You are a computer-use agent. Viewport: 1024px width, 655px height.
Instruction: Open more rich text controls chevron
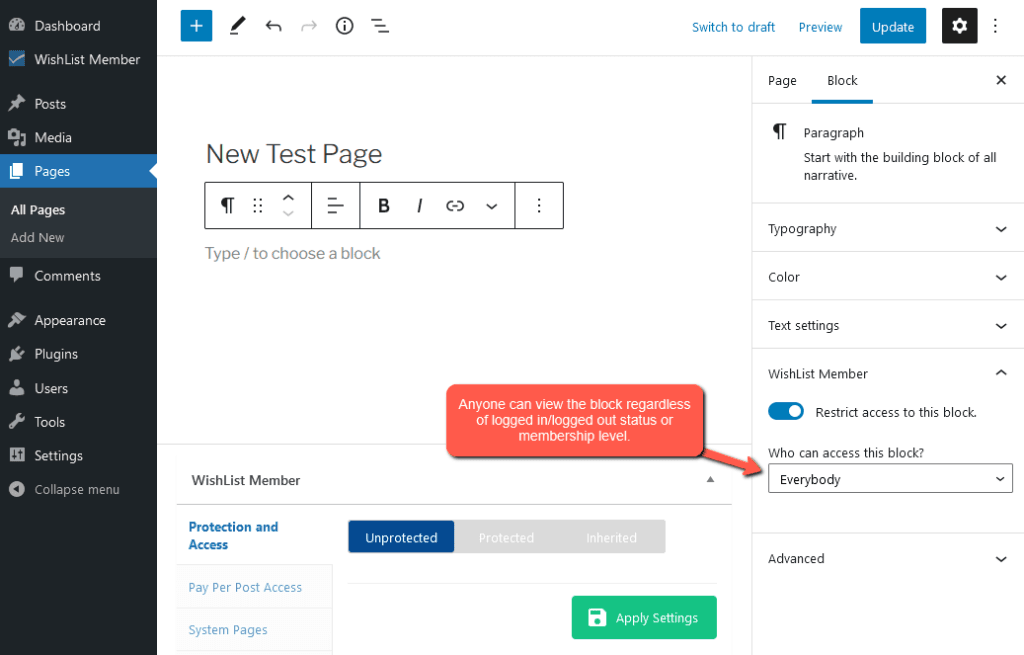(x=492, y=206)
